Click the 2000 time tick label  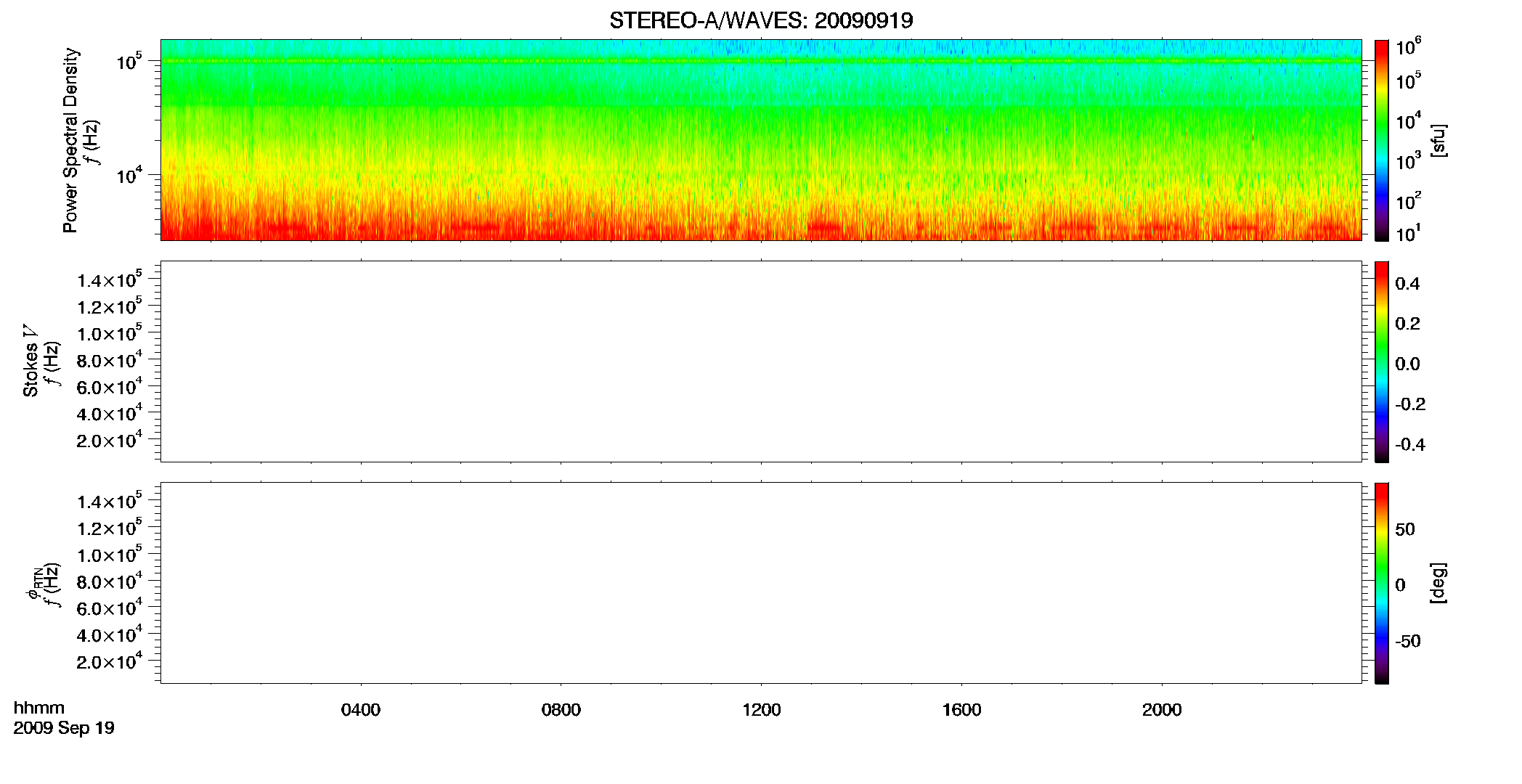[x=1162, y=710]
